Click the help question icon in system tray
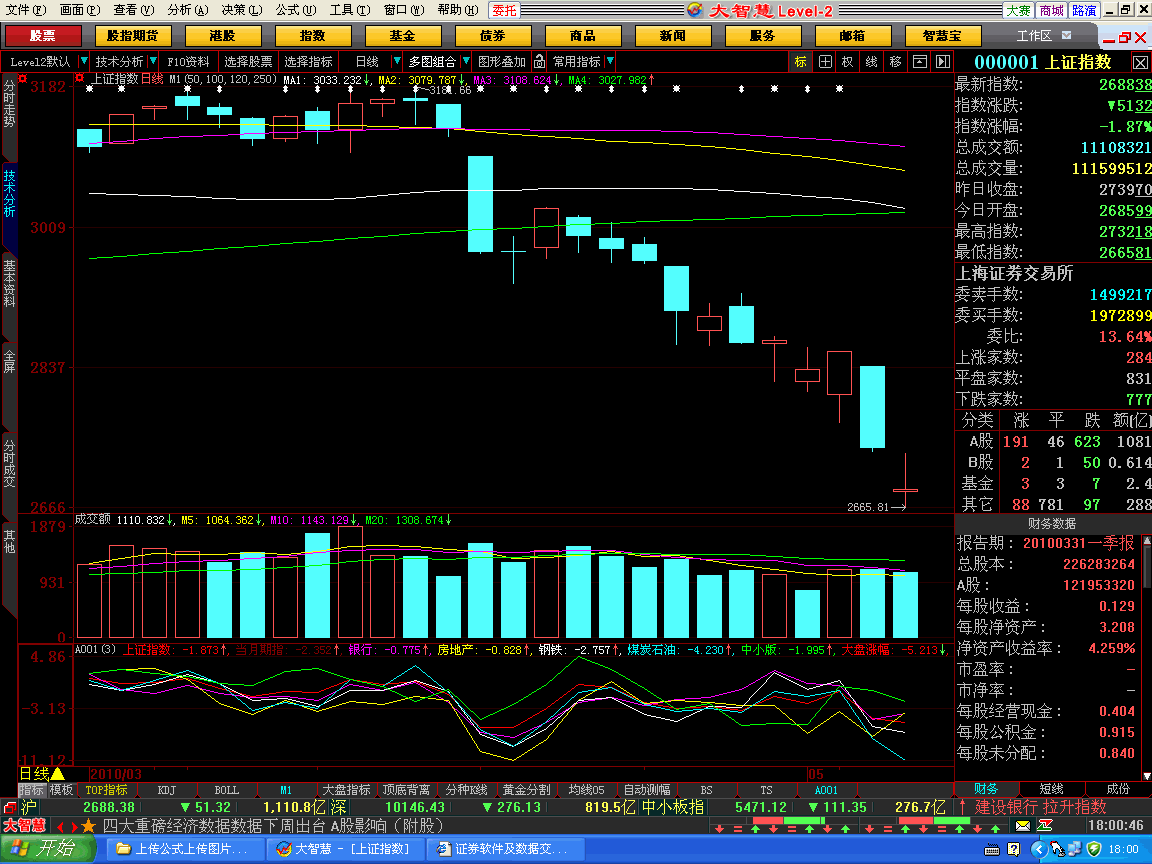This screenshot has height=864, width=1152. coord(1014,850)
